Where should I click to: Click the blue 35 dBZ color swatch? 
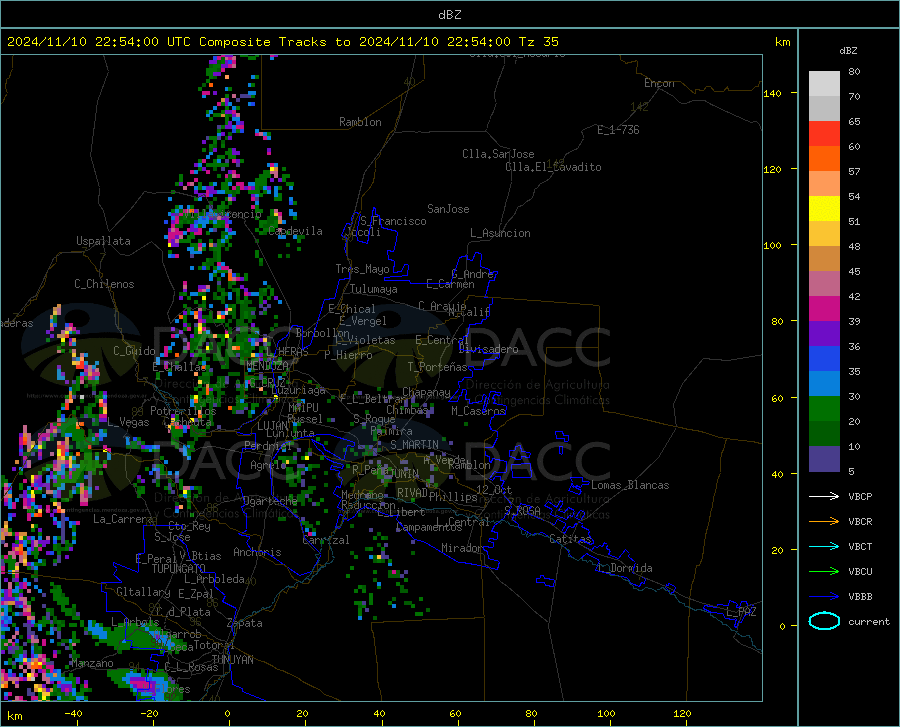click(x=824, y=359)
